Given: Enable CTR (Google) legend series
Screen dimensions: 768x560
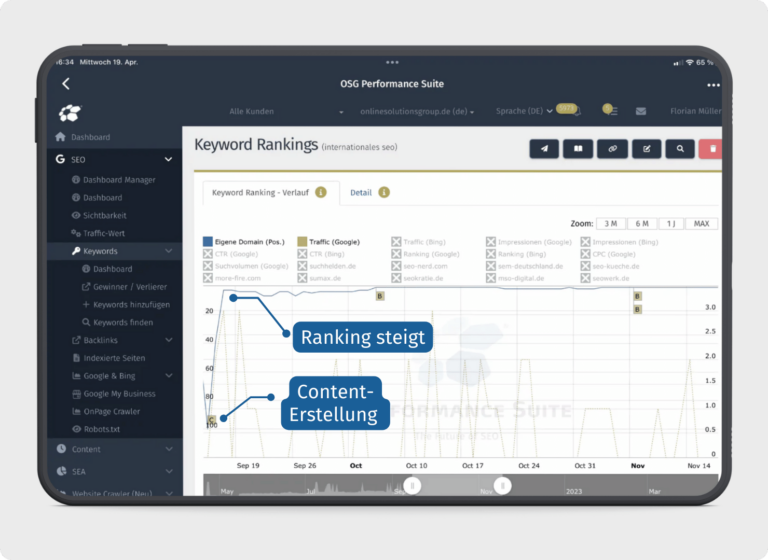Looking at the screenshot, I should (x=230, y=254).
